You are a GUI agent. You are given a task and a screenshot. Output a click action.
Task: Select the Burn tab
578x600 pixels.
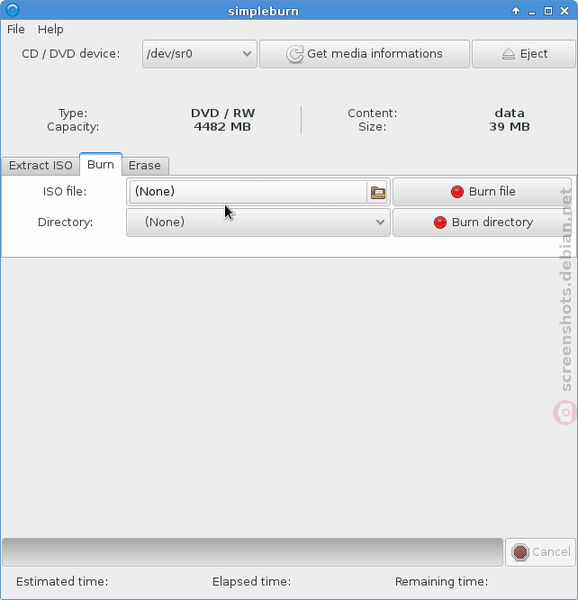click(x=101, y=165)
